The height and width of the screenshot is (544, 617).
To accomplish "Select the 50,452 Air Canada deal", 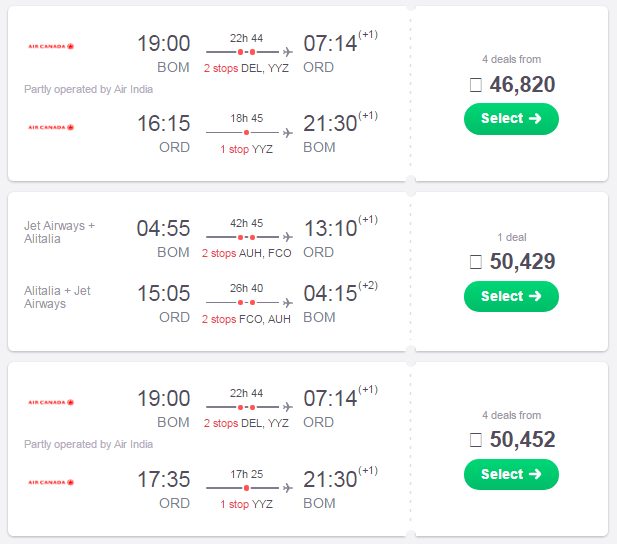I will point(511,474).
